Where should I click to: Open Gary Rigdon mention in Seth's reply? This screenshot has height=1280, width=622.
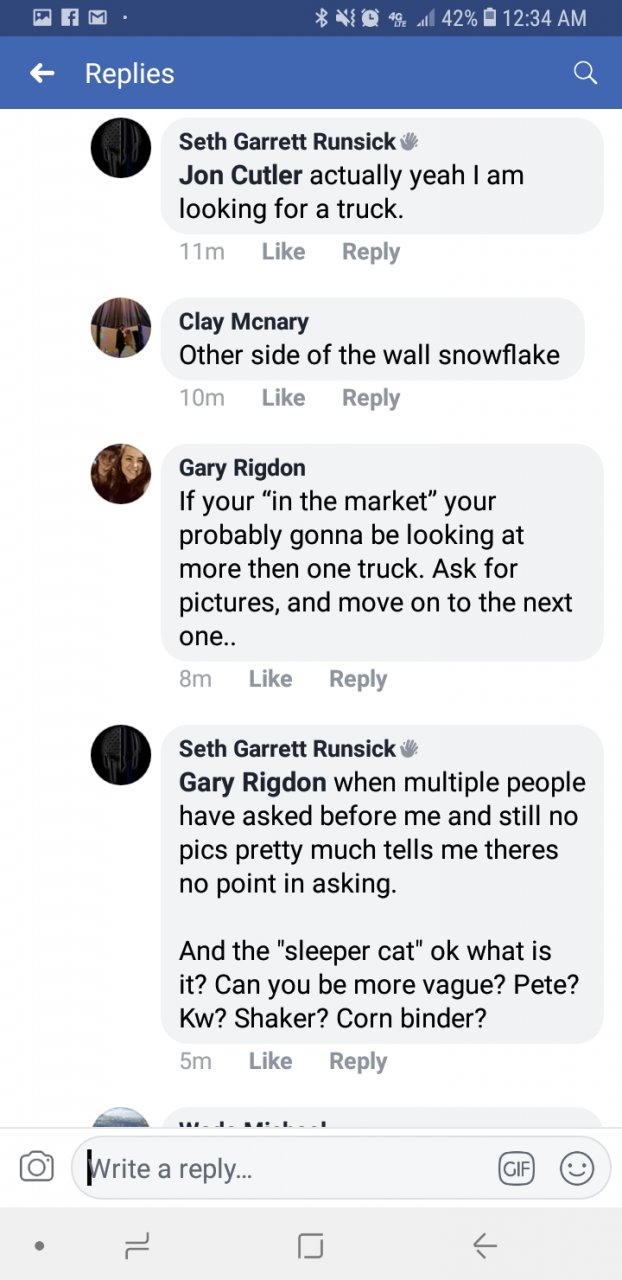click(252, 783)
